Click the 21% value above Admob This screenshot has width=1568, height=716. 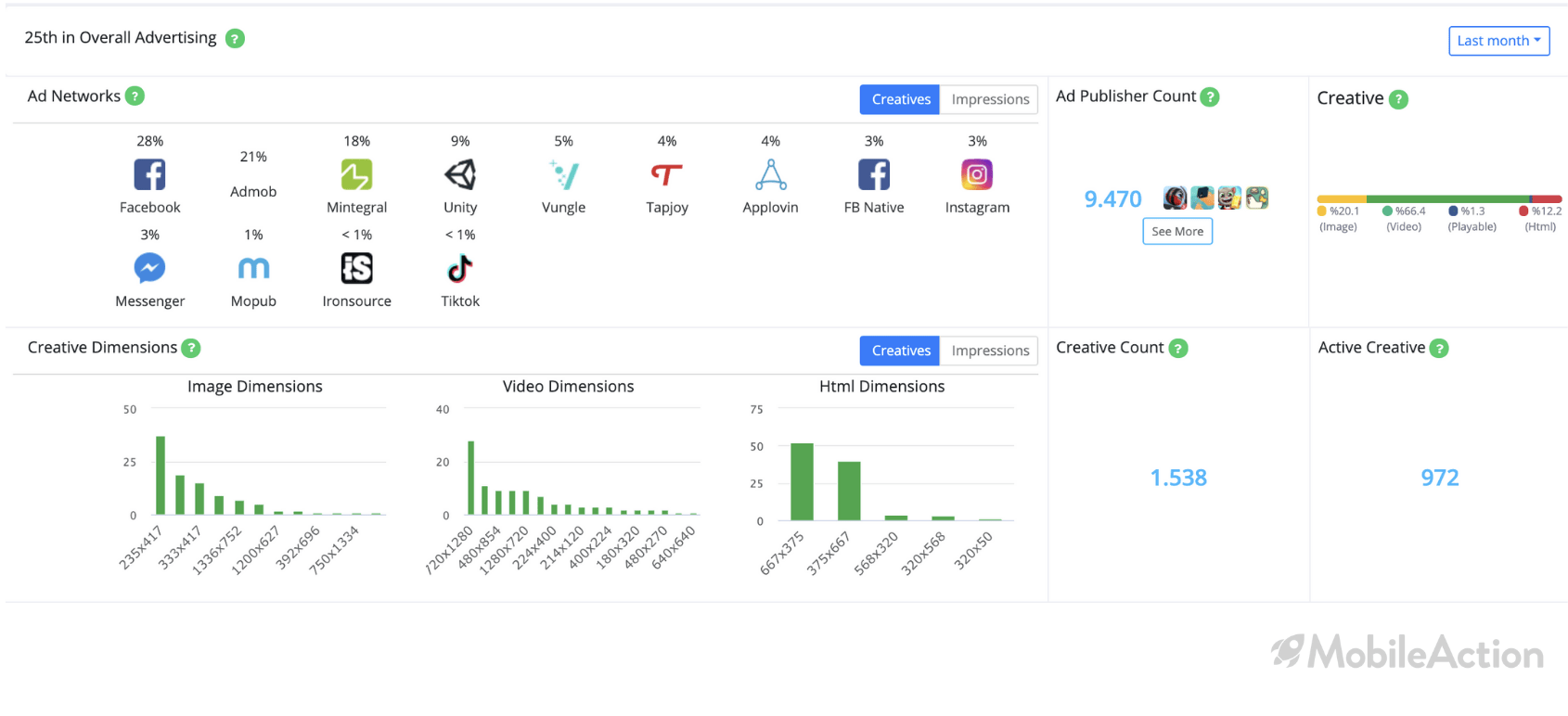tap(253, 157)
